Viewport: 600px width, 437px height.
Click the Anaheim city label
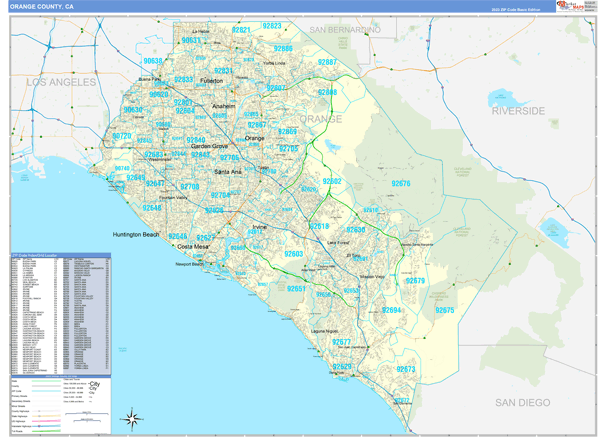tap(224, 106)
